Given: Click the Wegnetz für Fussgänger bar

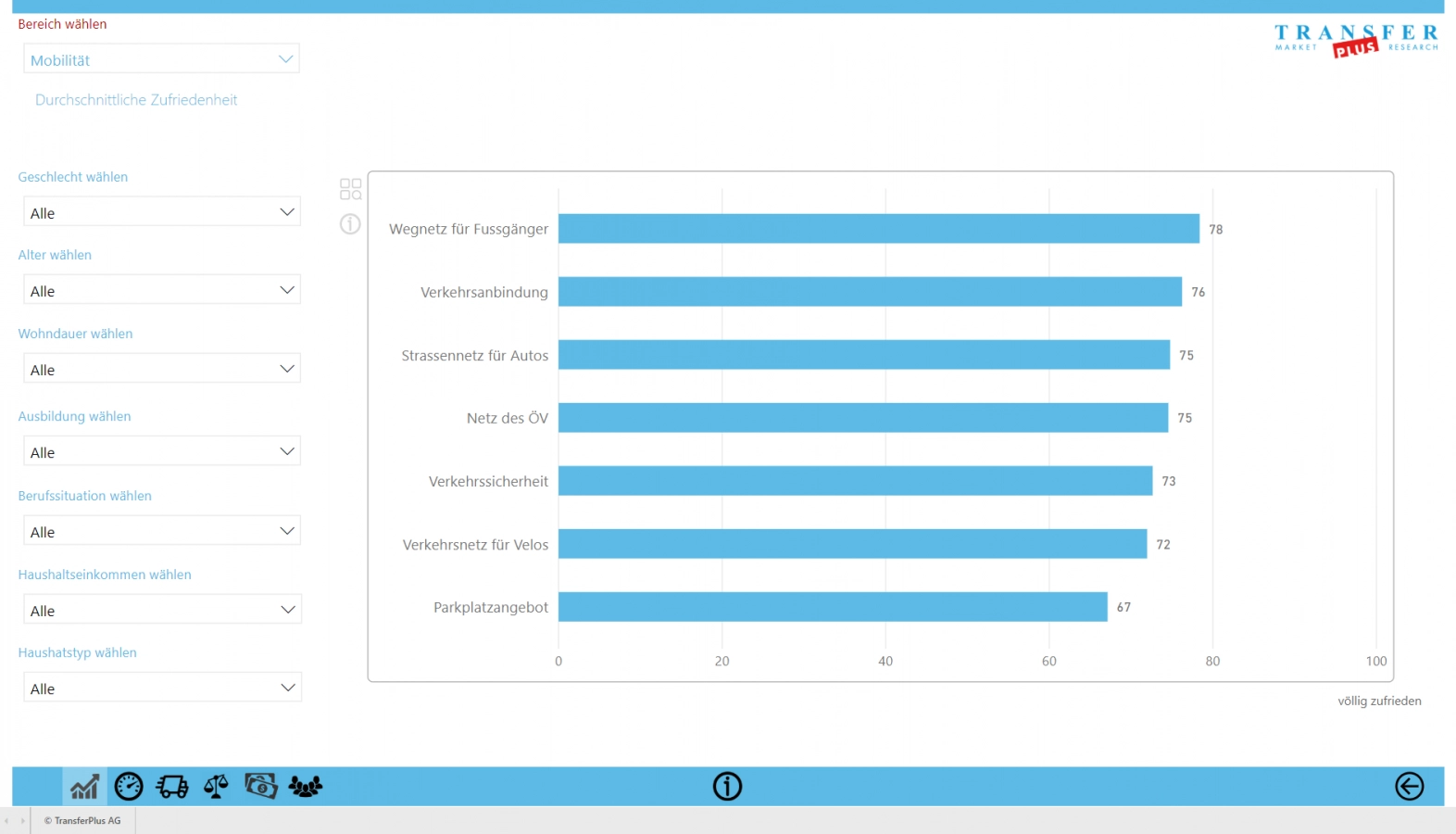Looking at the screenshot, I should 878,229.
